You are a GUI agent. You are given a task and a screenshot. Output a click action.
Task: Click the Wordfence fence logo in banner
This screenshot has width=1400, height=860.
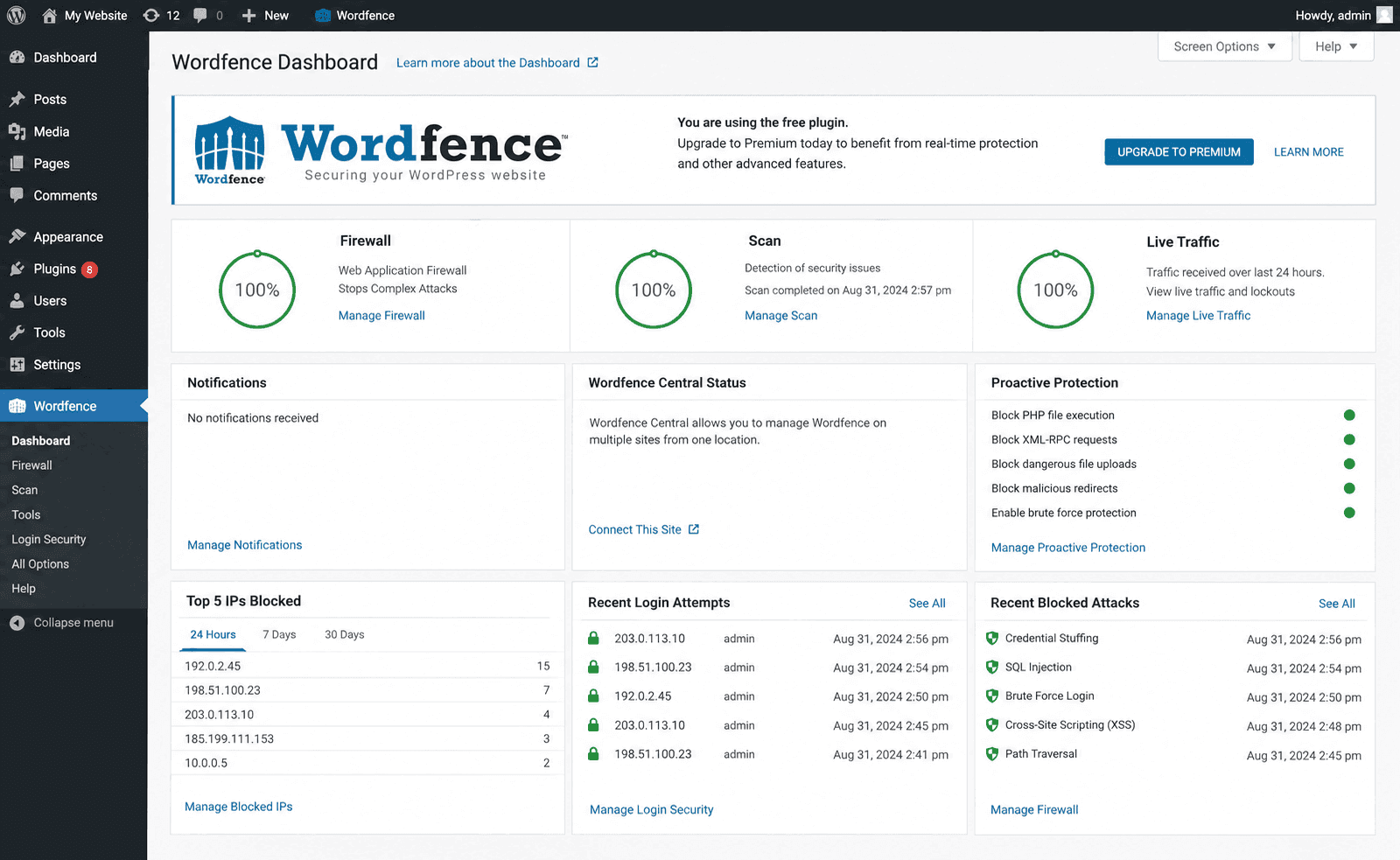[x=229, y=150]
